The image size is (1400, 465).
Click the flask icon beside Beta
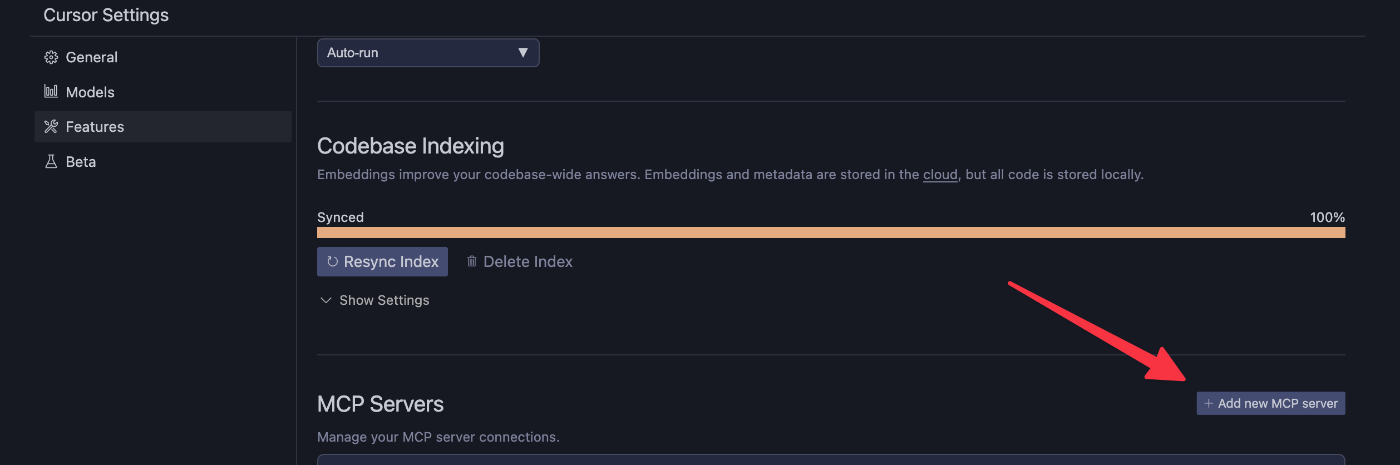(x=51, y=162)
